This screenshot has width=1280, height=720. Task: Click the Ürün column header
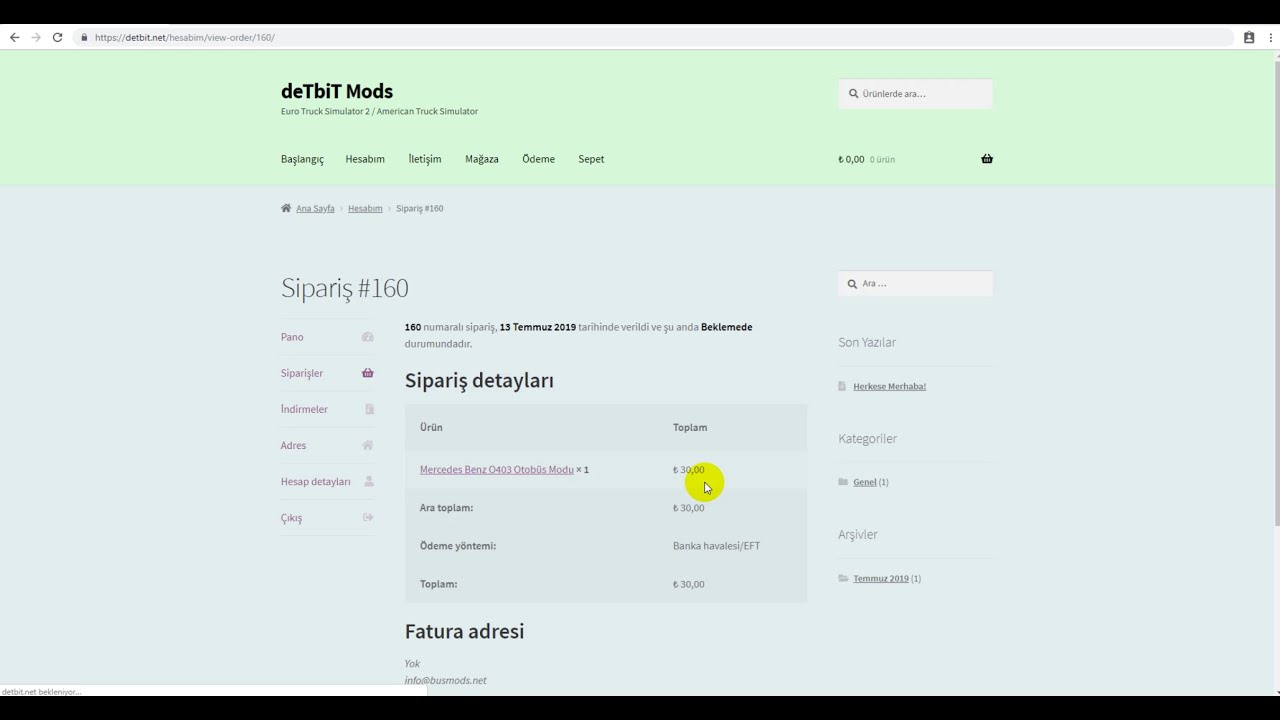(431, 427)
